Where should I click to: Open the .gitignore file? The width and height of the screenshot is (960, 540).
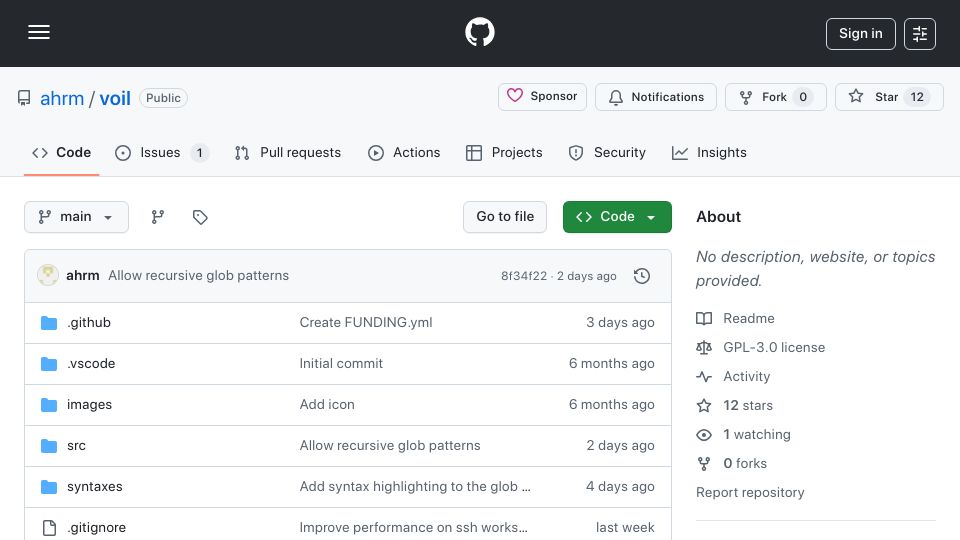tap(97, 528)
